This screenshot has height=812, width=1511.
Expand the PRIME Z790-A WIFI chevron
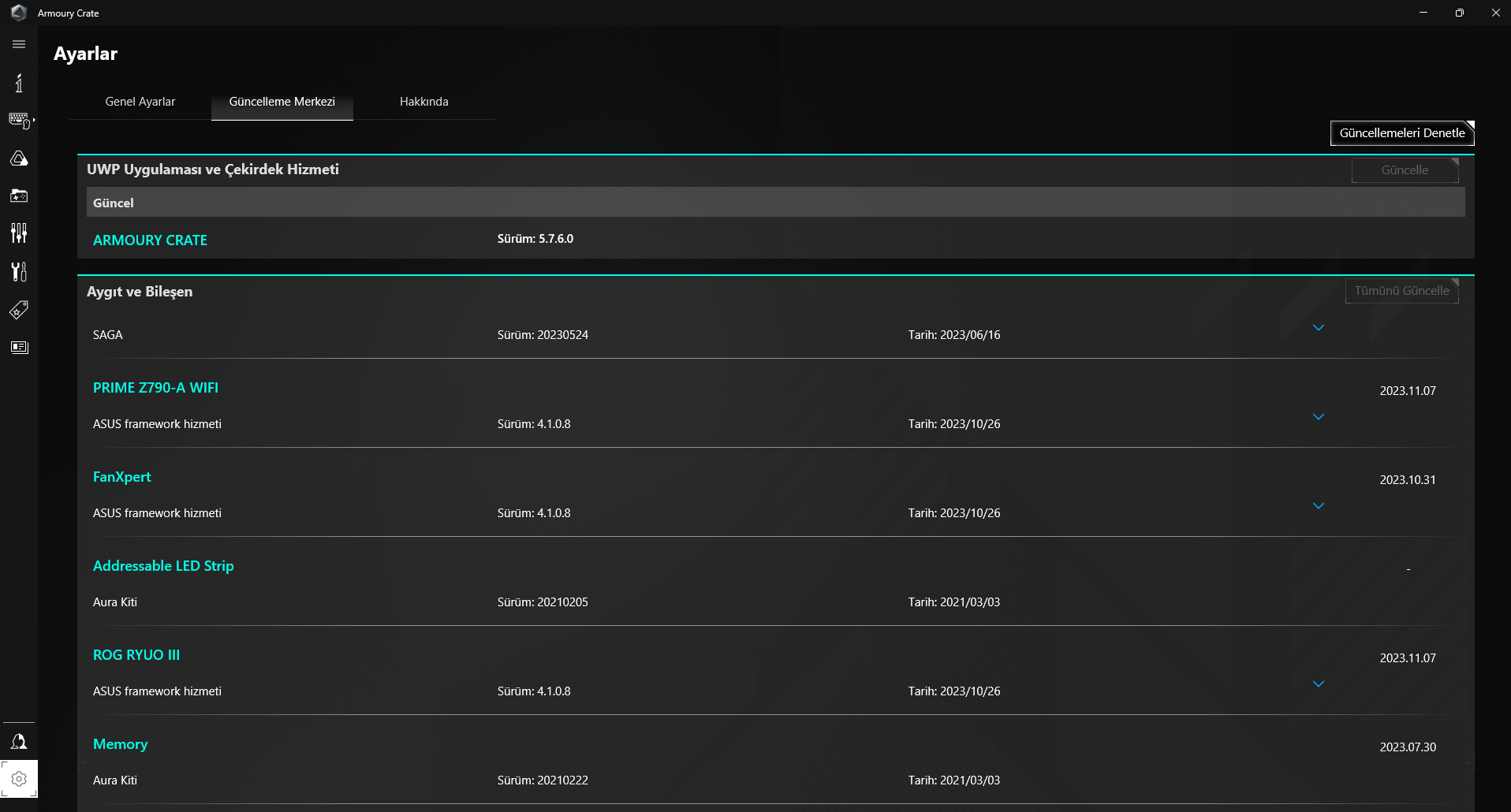[1319, 416]
